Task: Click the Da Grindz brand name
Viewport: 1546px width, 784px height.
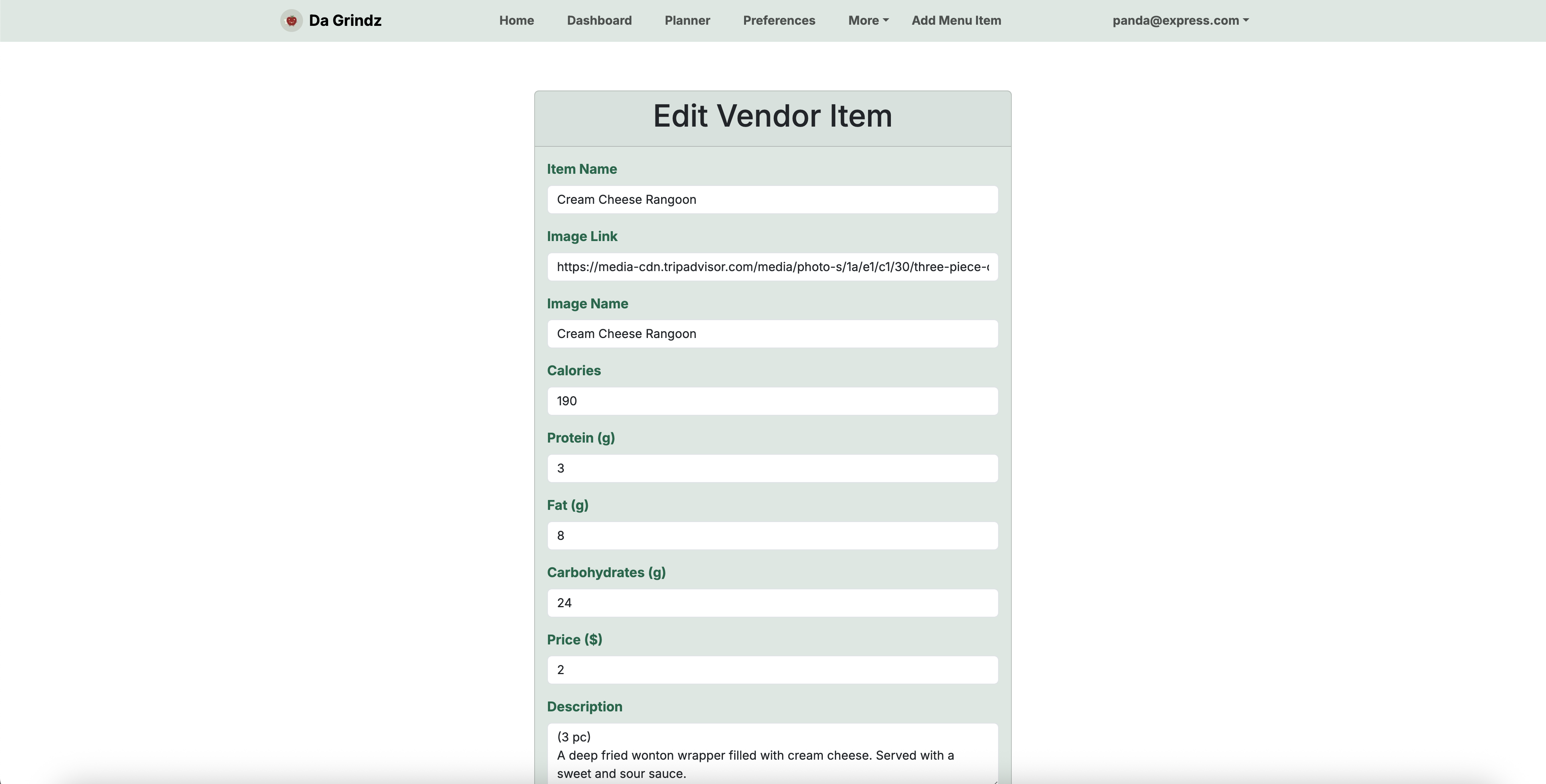Action: pyautogui.click(x=345, y=21)
